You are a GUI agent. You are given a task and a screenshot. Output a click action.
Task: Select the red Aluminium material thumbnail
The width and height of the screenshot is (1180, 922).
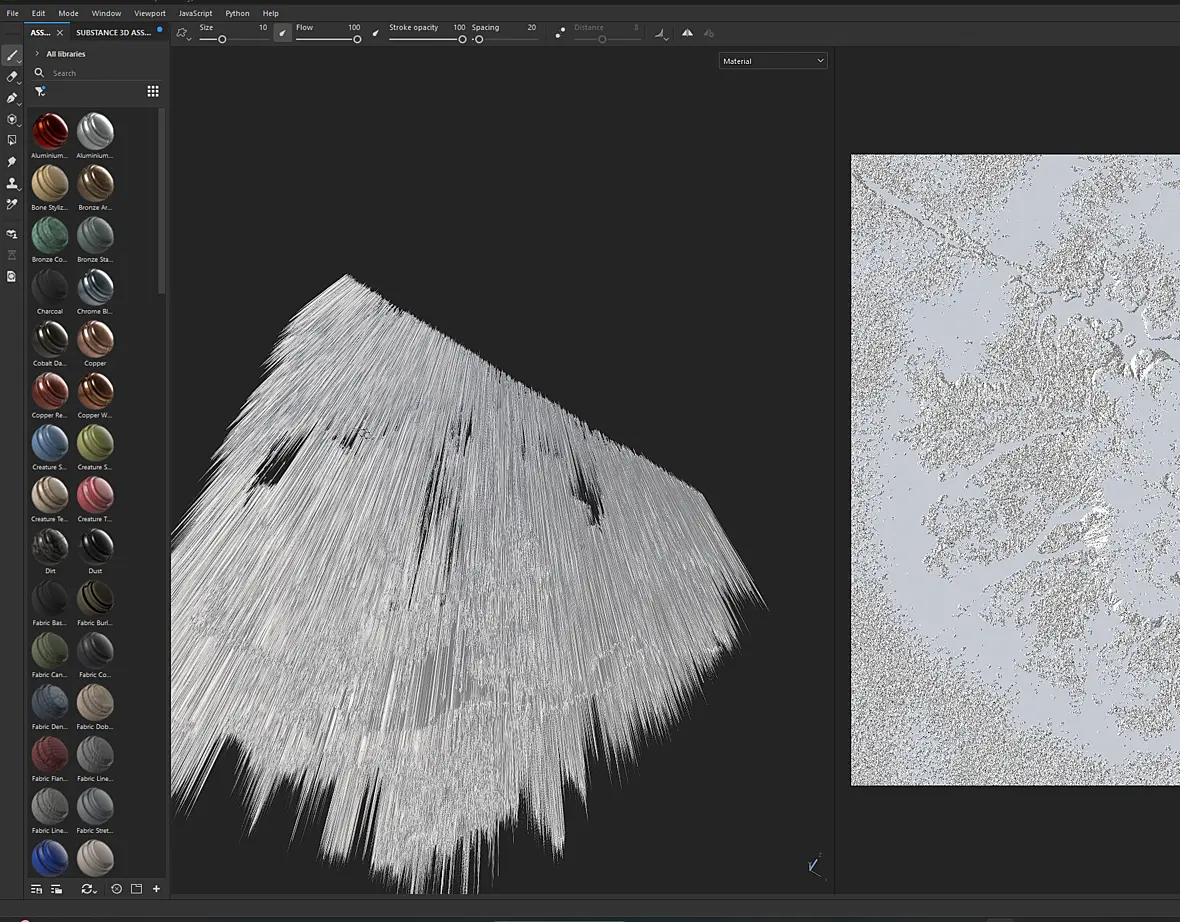[x=50, y=131]
